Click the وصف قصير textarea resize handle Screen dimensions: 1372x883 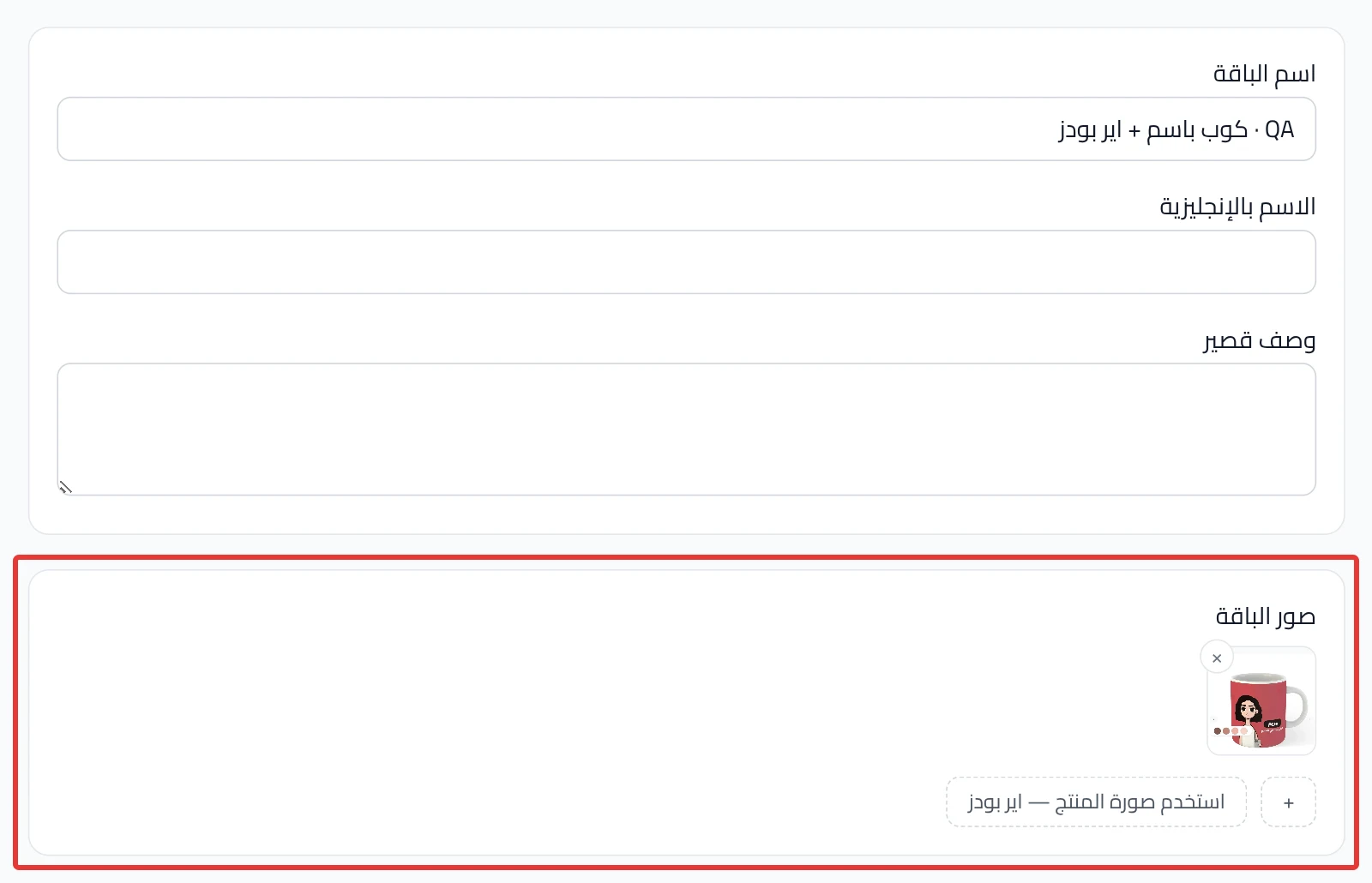[x=65, y=488]
